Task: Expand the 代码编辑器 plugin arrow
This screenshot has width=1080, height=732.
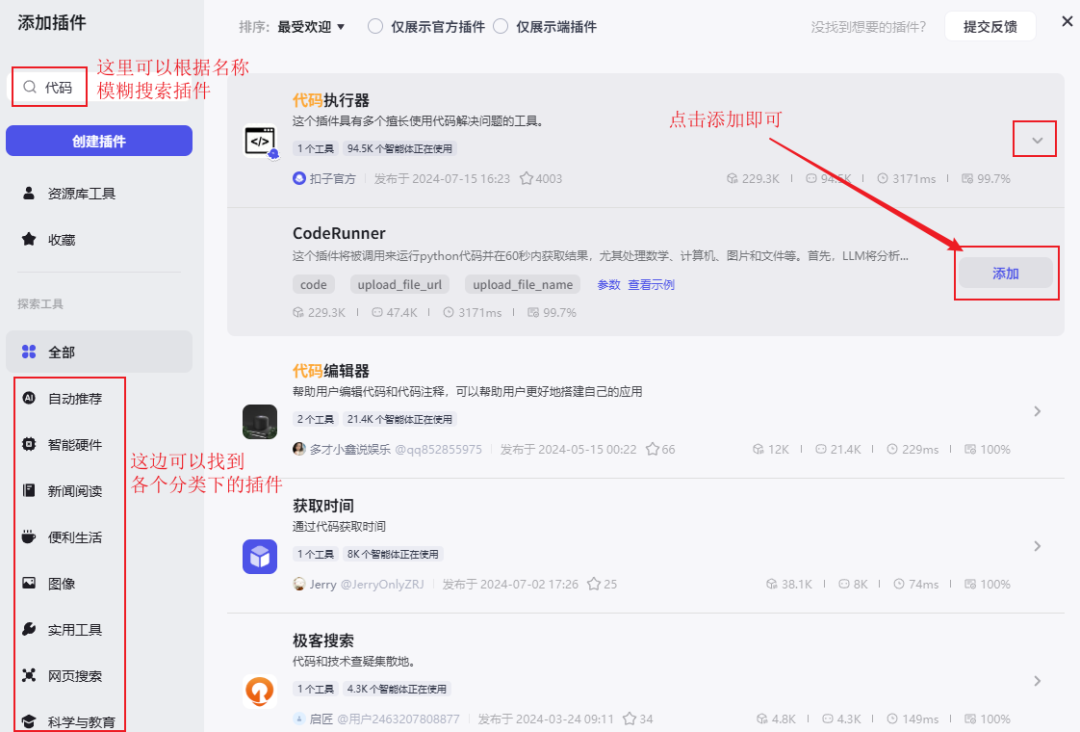Action: (1037, 411)
